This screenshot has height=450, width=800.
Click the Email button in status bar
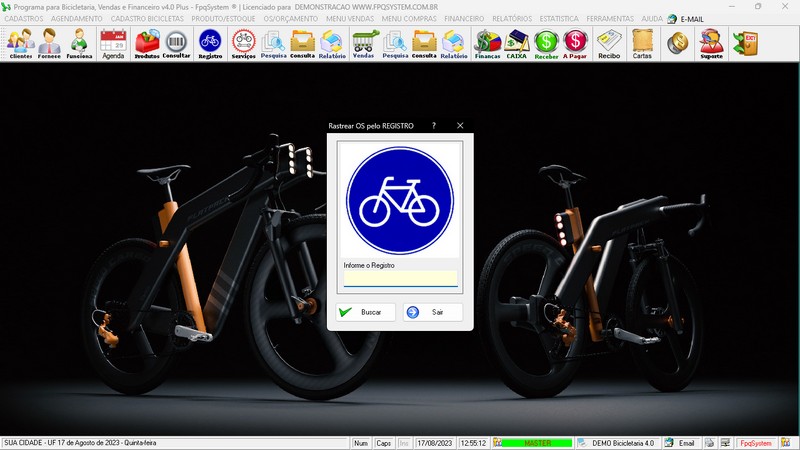pos(681,443)
